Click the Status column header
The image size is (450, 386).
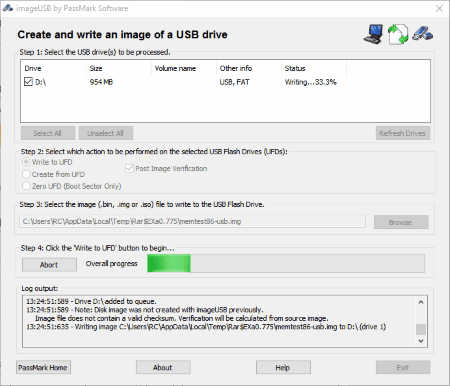(x=314, y=68)
